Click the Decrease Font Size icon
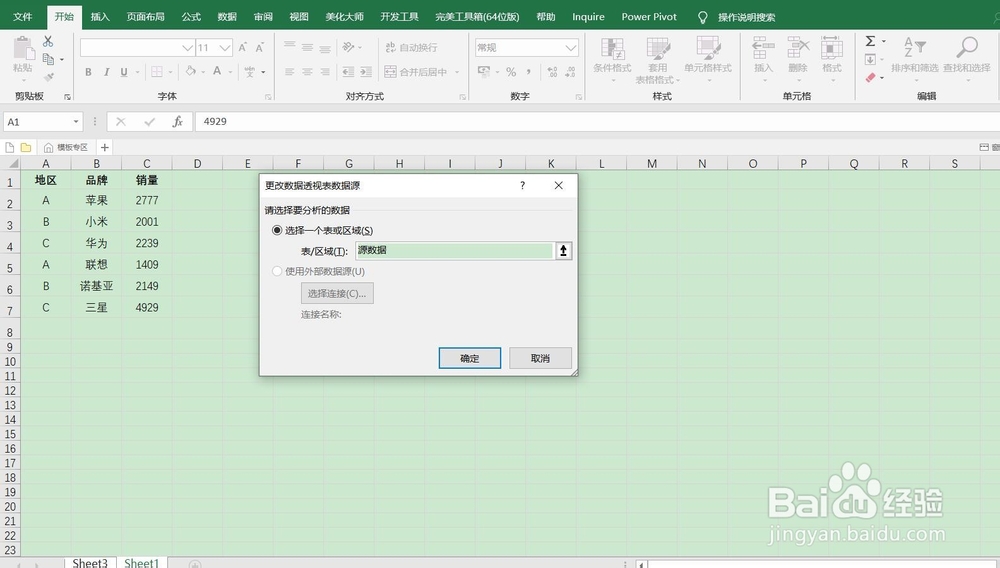The image size is (1000, 568). click(x=260, y=48)
